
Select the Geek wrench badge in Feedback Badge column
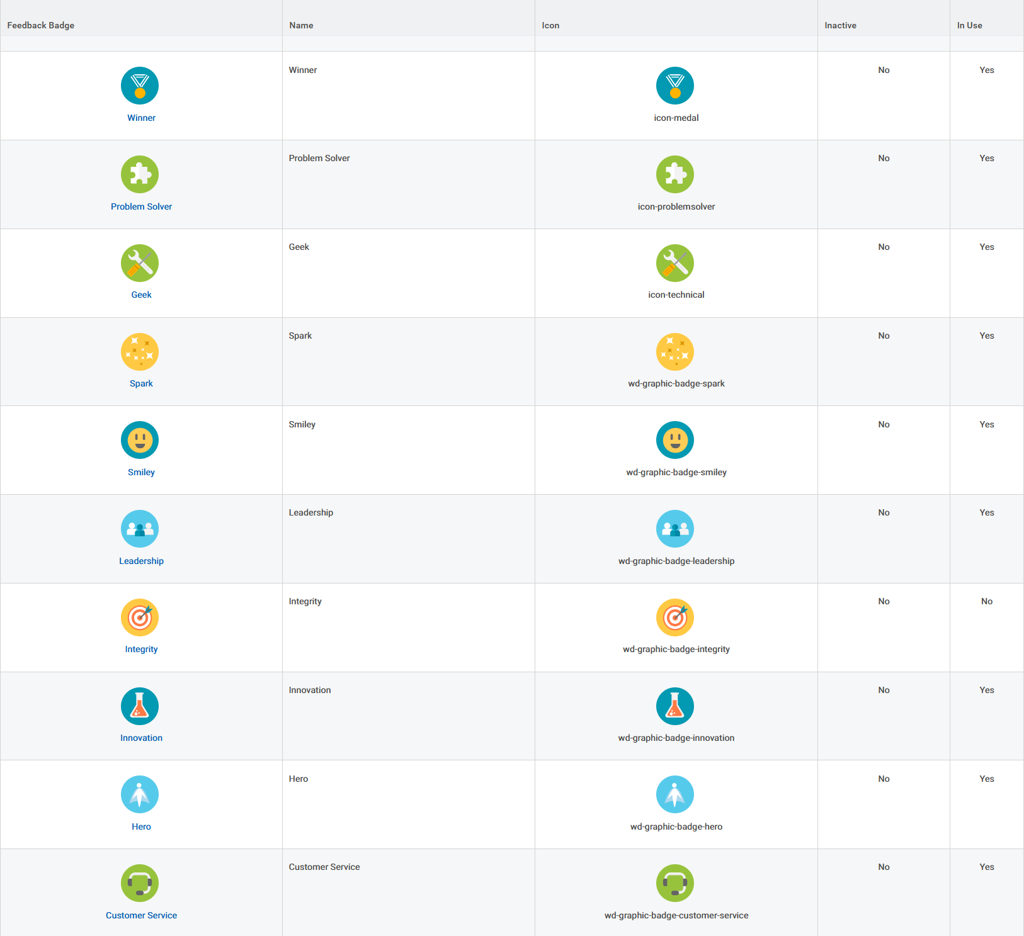click(x=140, y=263)
